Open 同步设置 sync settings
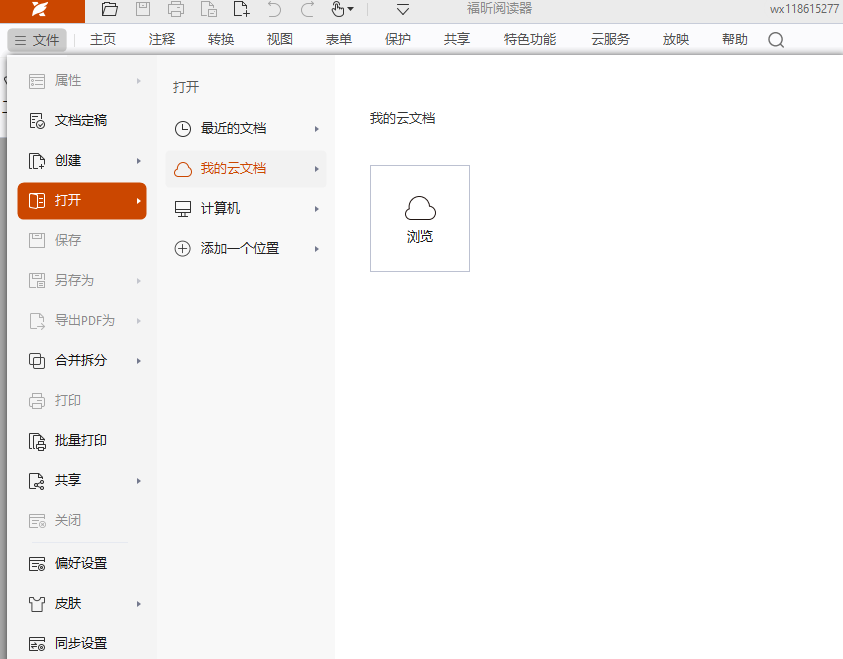Image resolution: width=843 pixels, height=659 pixels. [81, 643]
